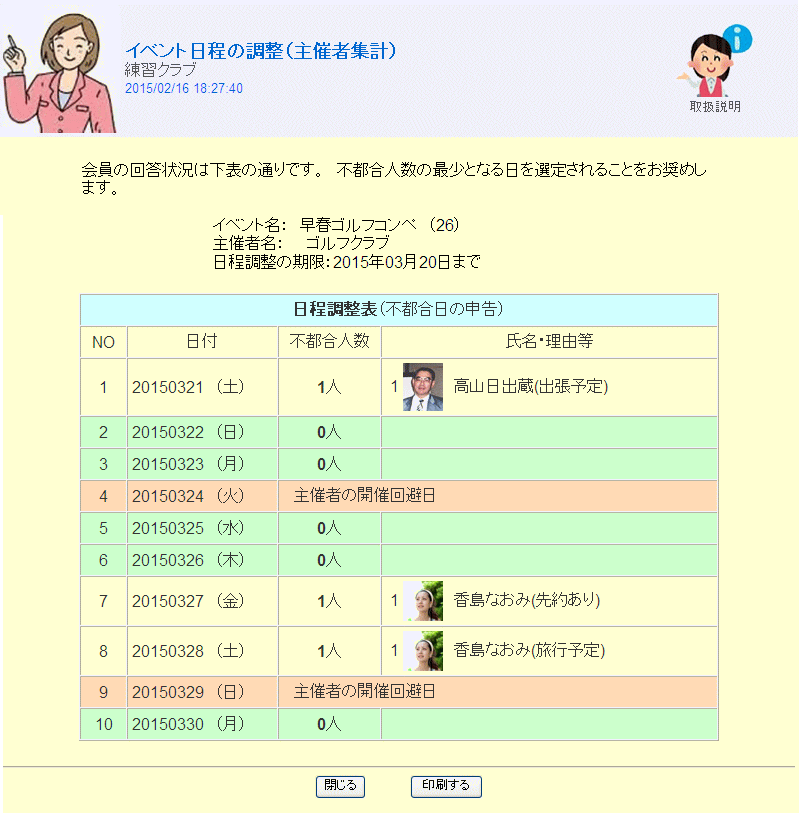The height and width of the screenshot is (813, 799).
Task: Click 0人 count on 20150326 row
Action: click(x=329, y=560)
